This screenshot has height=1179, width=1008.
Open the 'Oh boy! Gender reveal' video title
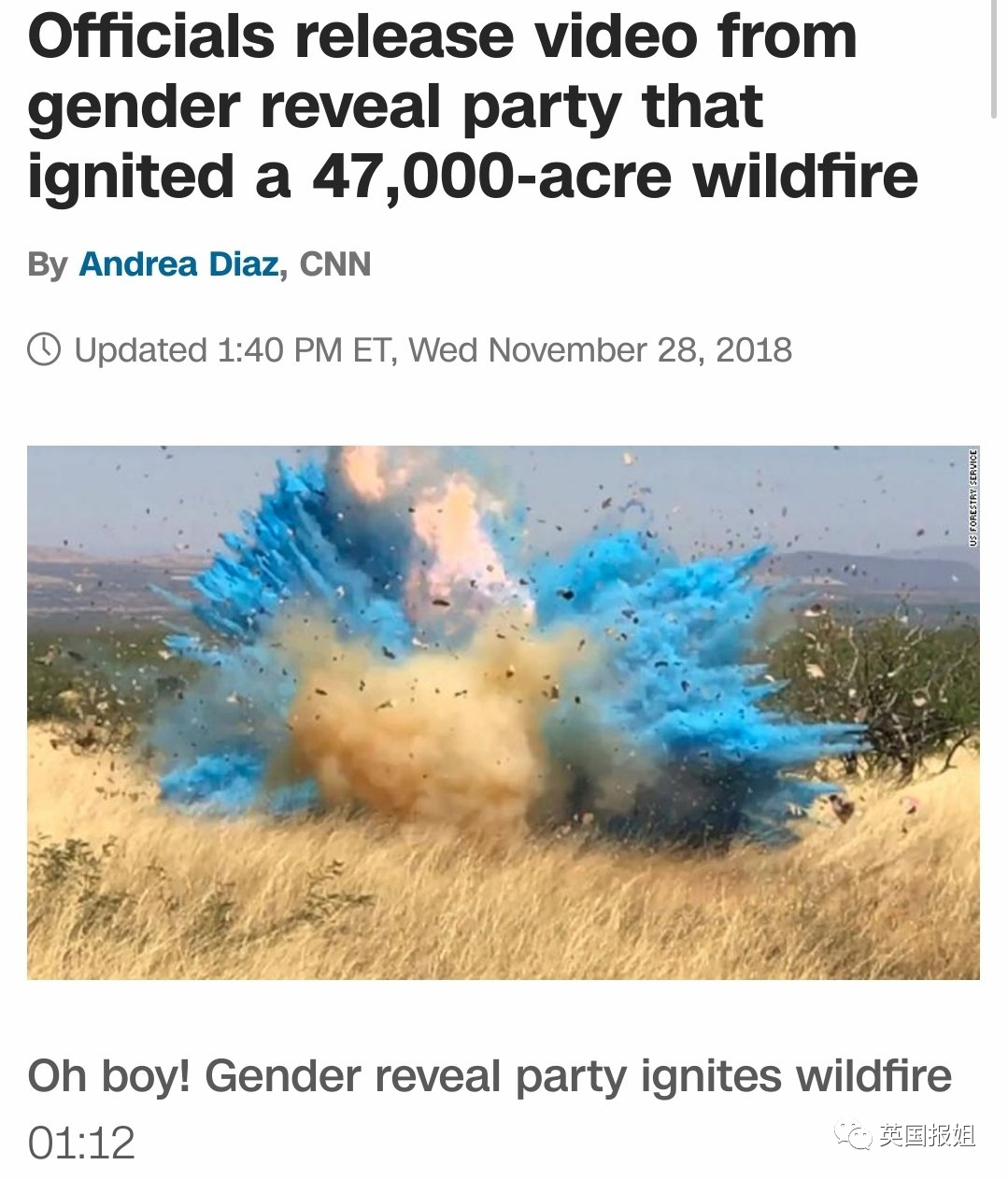(x=490, y=1075)
